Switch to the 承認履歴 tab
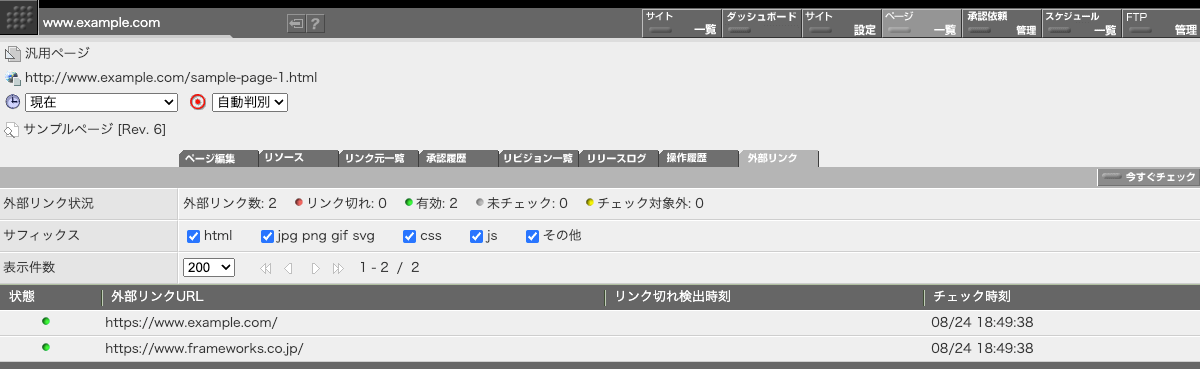The height and width of the screenshot is (370, 1200). pyautogui.click(x=458, y=158)
